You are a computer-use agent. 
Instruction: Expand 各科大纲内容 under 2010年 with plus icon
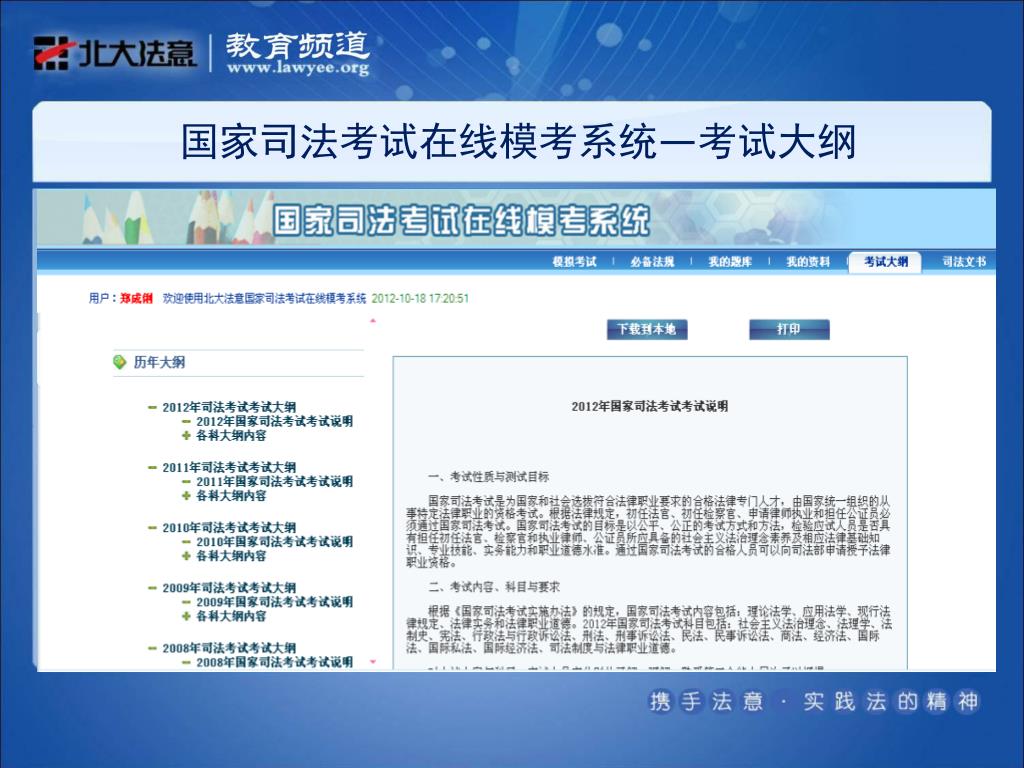pos(186,556)
